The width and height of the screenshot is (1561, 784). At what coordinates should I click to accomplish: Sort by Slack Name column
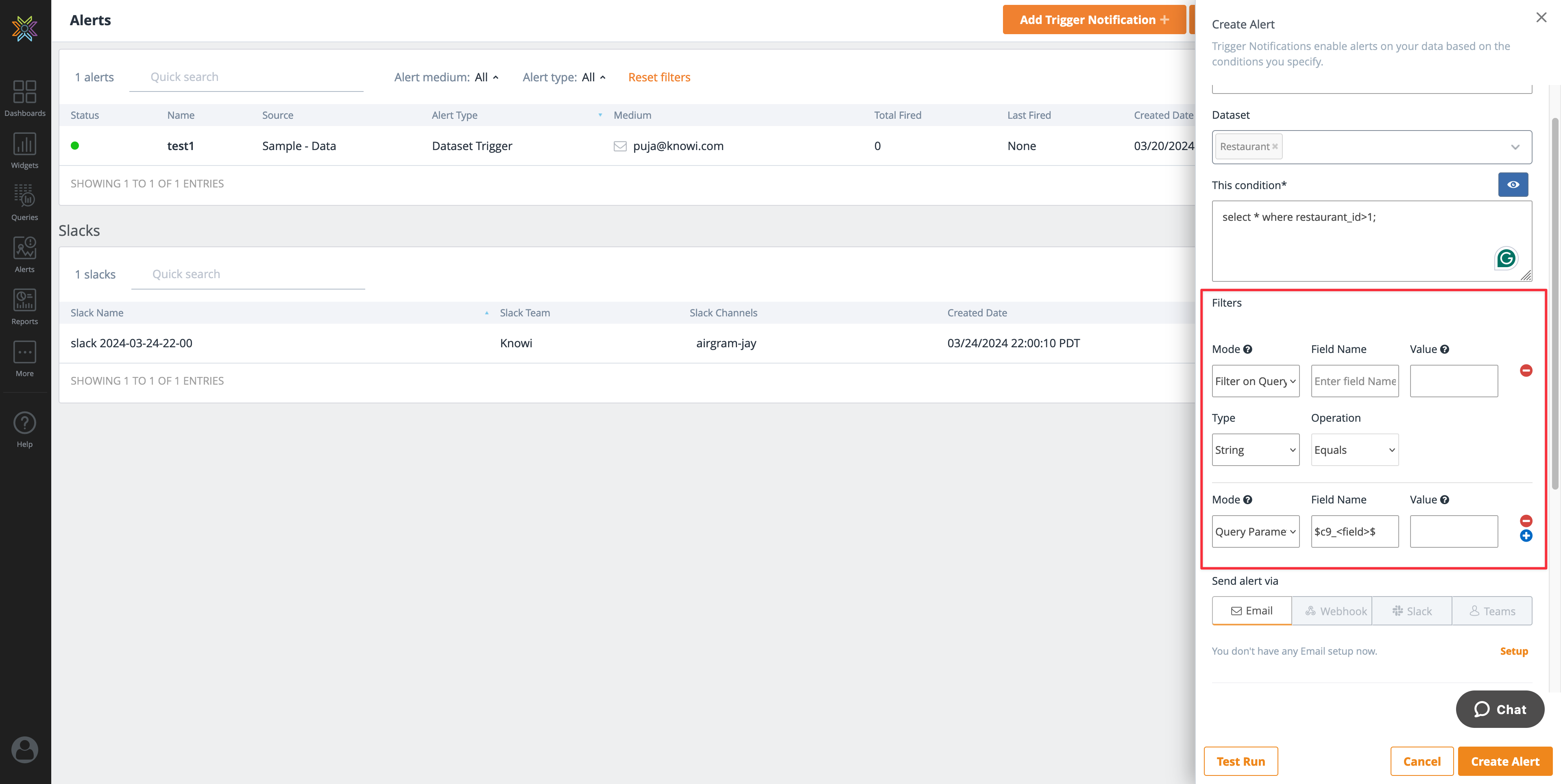point(97,313)
